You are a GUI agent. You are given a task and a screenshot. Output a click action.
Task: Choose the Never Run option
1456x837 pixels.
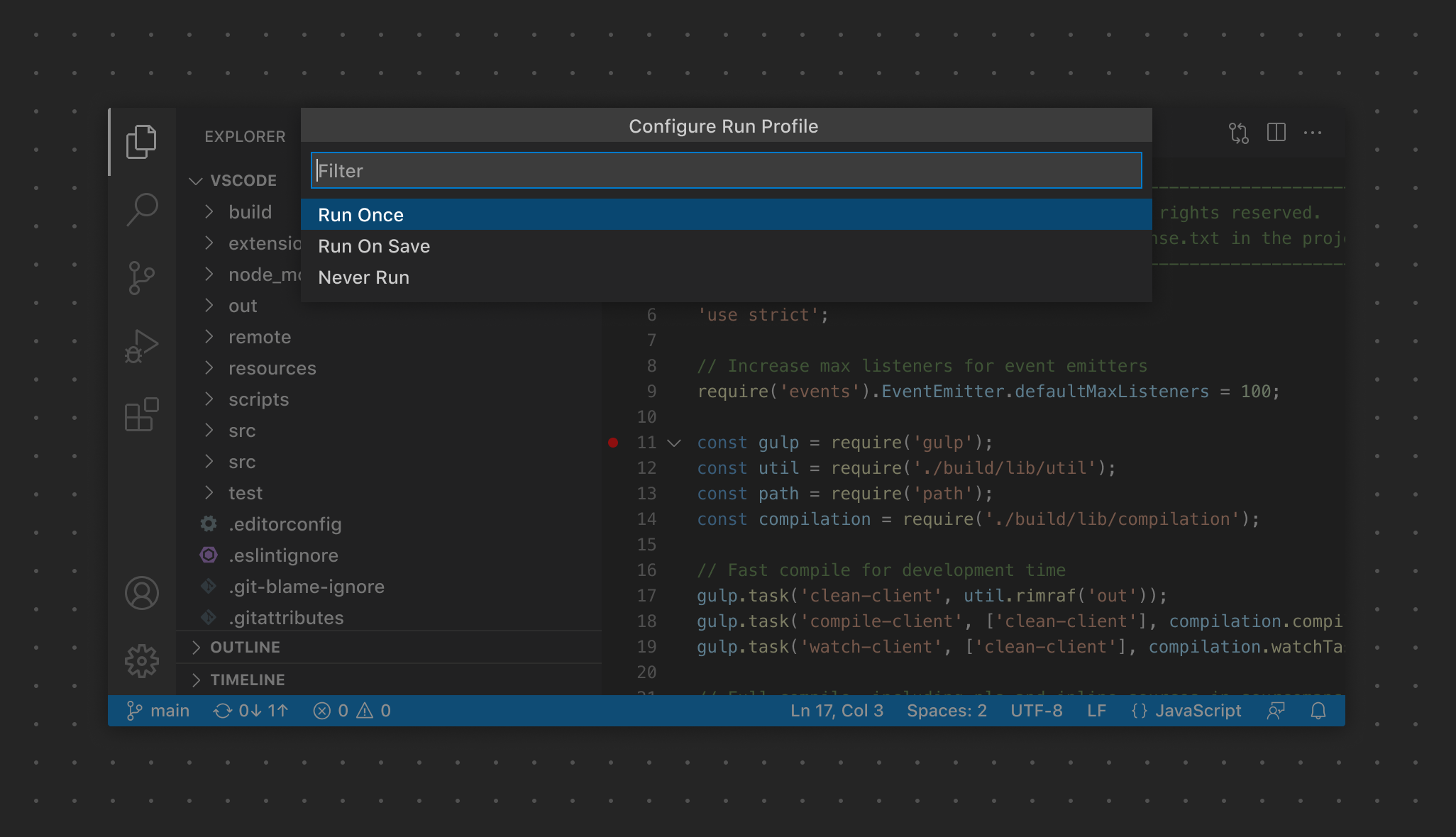(x=363, y=277)
